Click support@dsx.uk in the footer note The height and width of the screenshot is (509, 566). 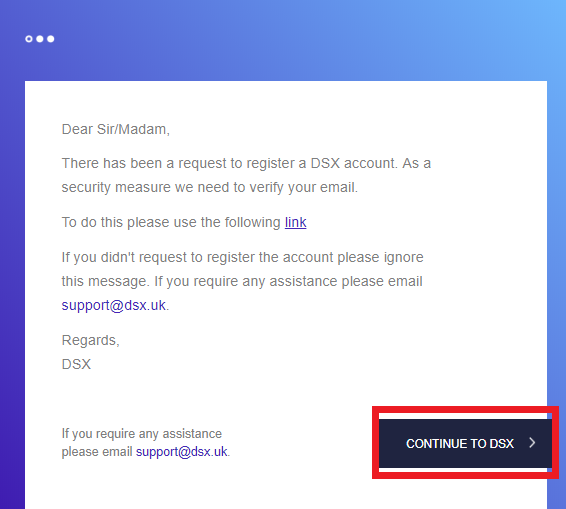click(182, 452)
